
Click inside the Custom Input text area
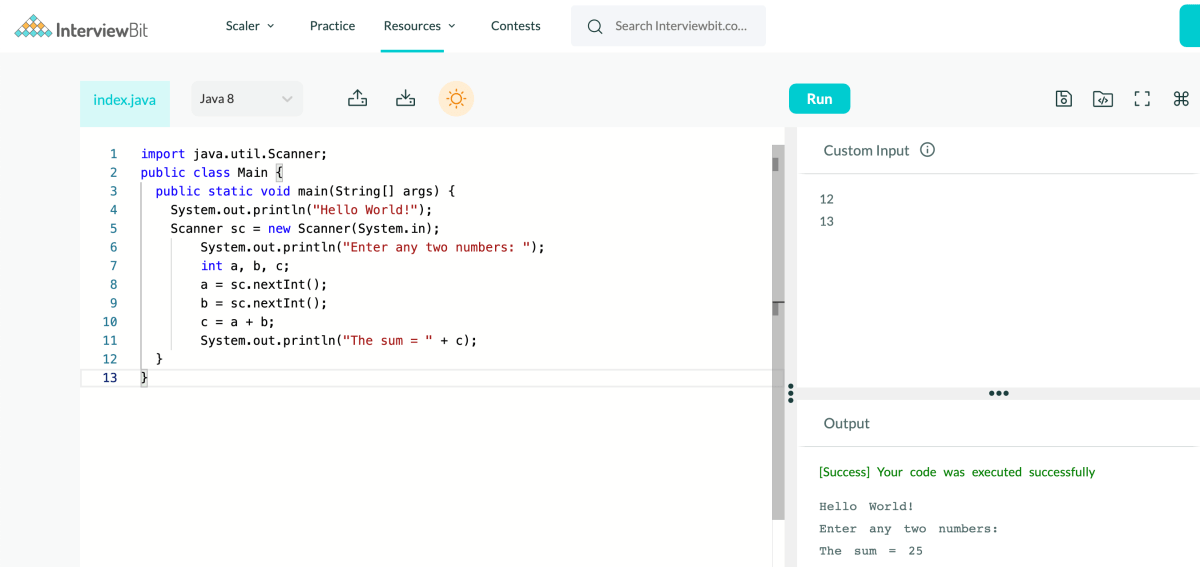tap(998, 280)
